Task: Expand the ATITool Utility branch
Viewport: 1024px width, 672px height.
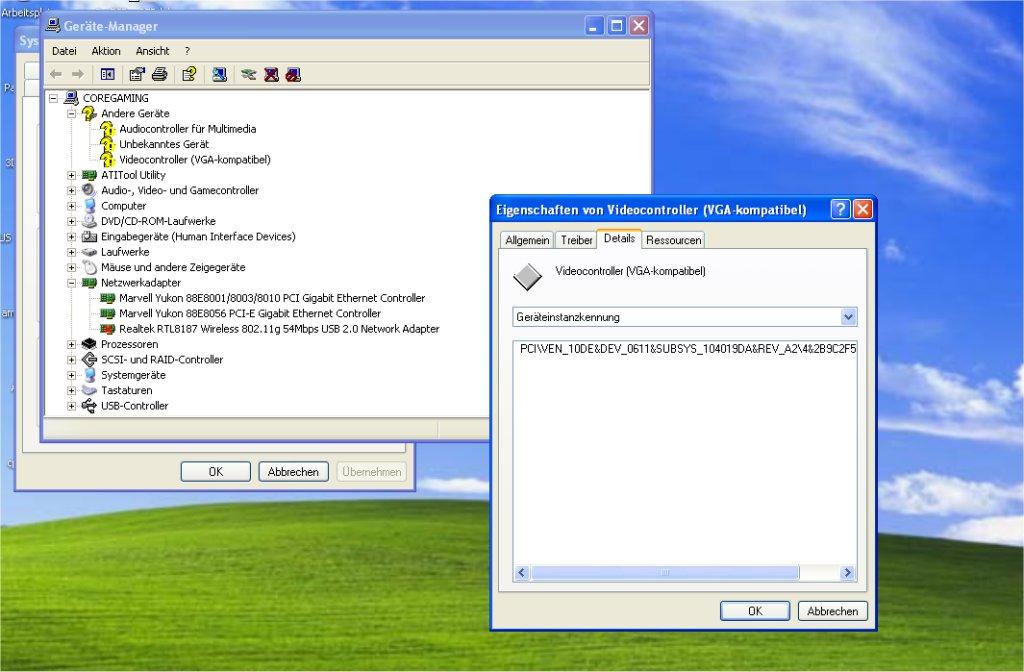Action: (71, 175)
